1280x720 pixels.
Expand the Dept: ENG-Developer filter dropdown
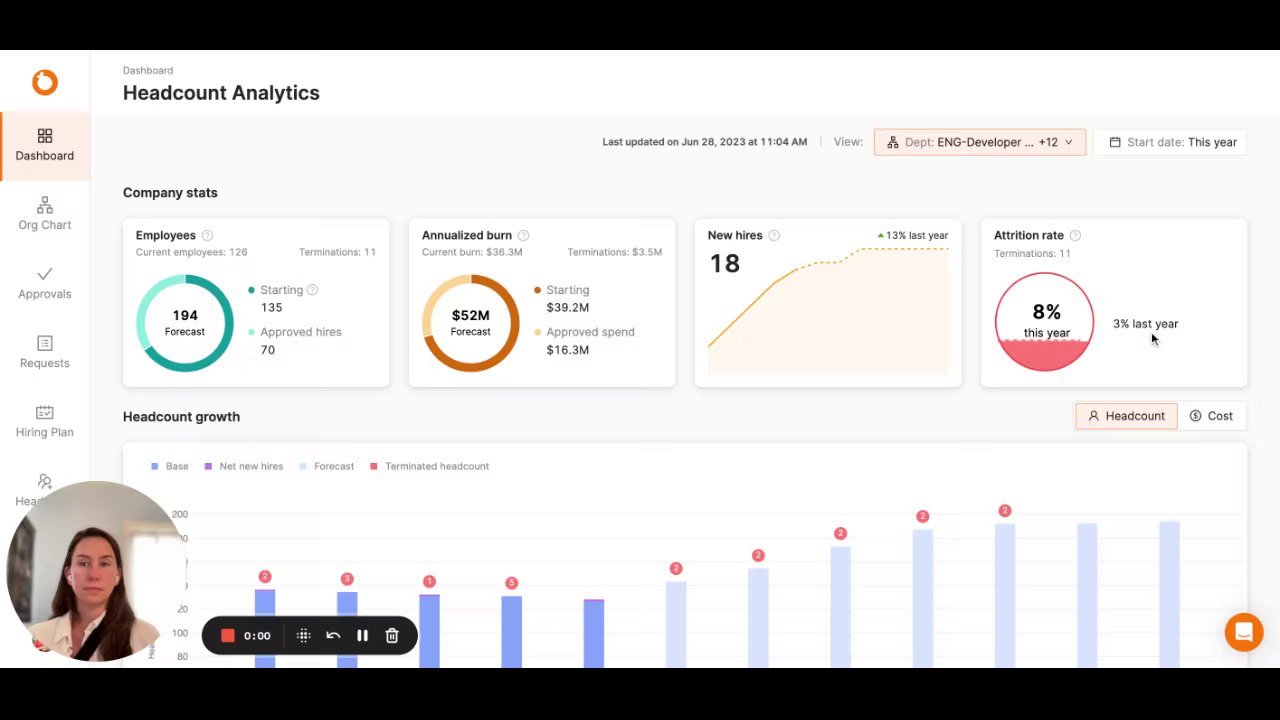tap(980, 142)
